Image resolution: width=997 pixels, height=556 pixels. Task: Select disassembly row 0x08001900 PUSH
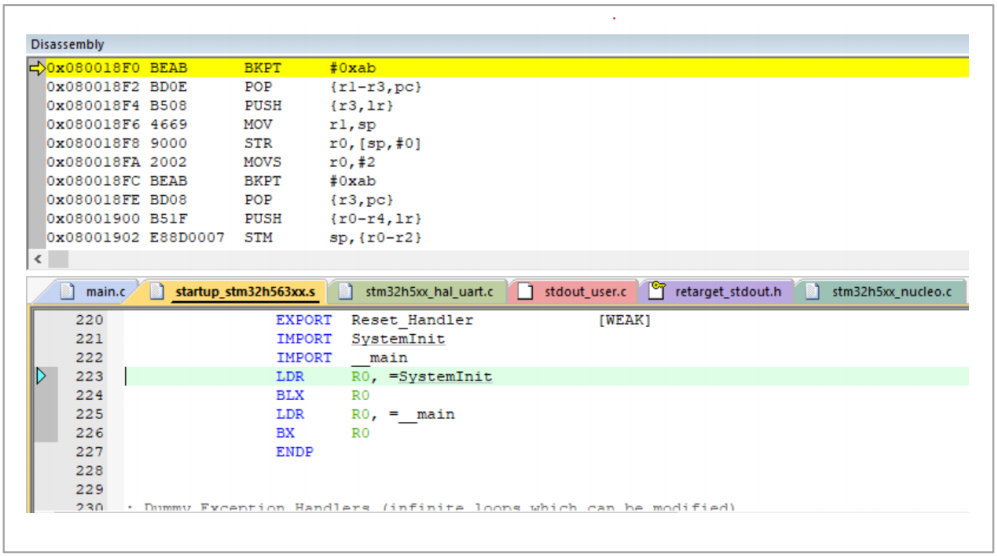coord(507,219)
